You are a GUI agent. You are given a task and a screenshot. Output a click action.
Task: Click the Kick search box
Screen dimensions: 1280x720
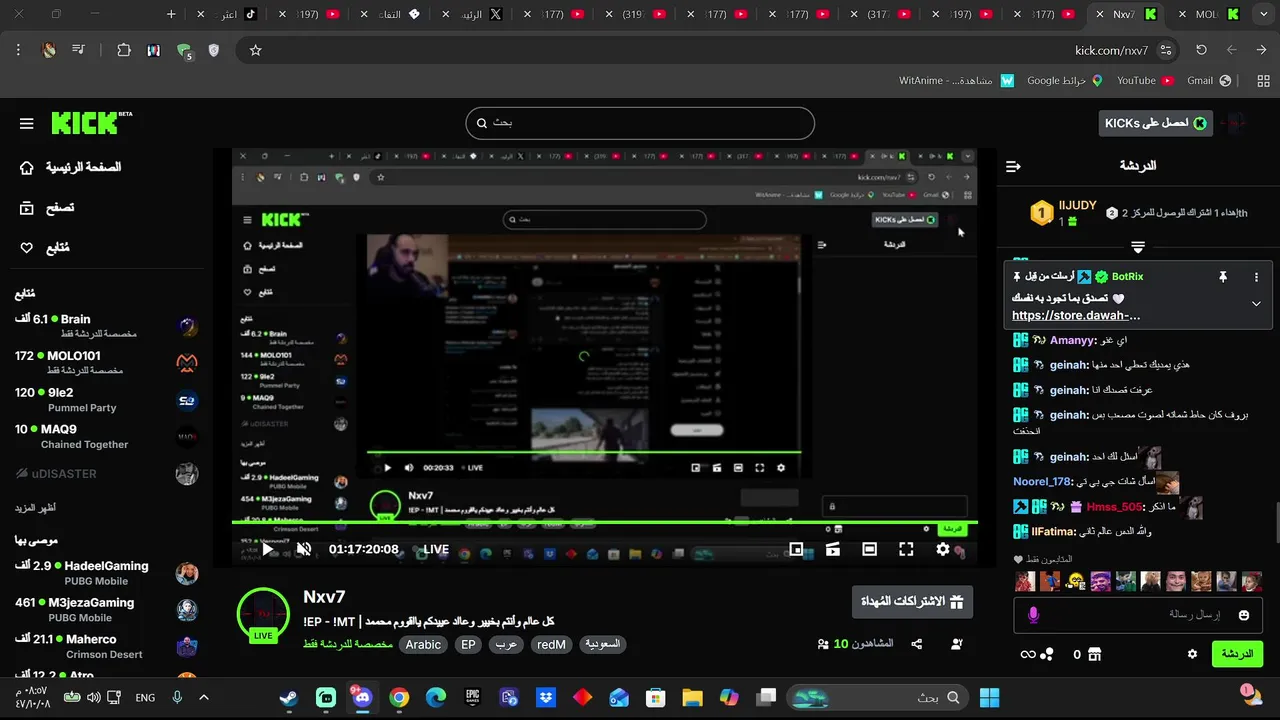[640, 123]
